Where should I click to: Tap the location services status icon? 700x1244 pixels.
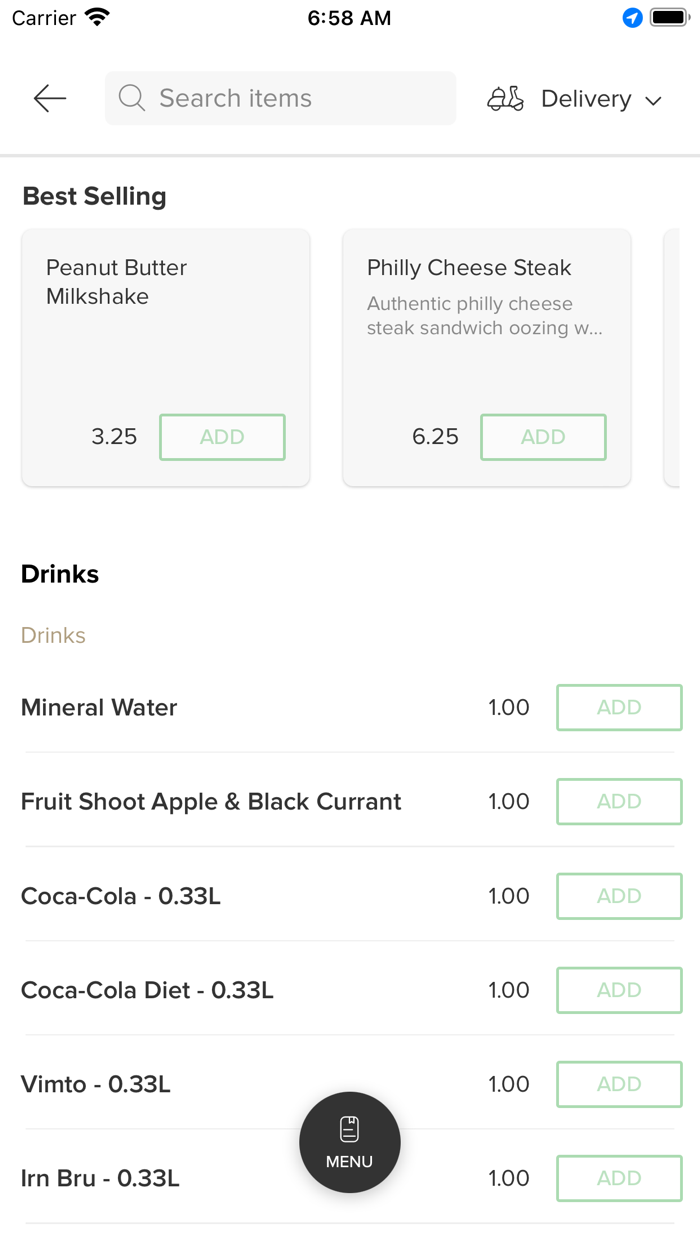coord(632,18)
